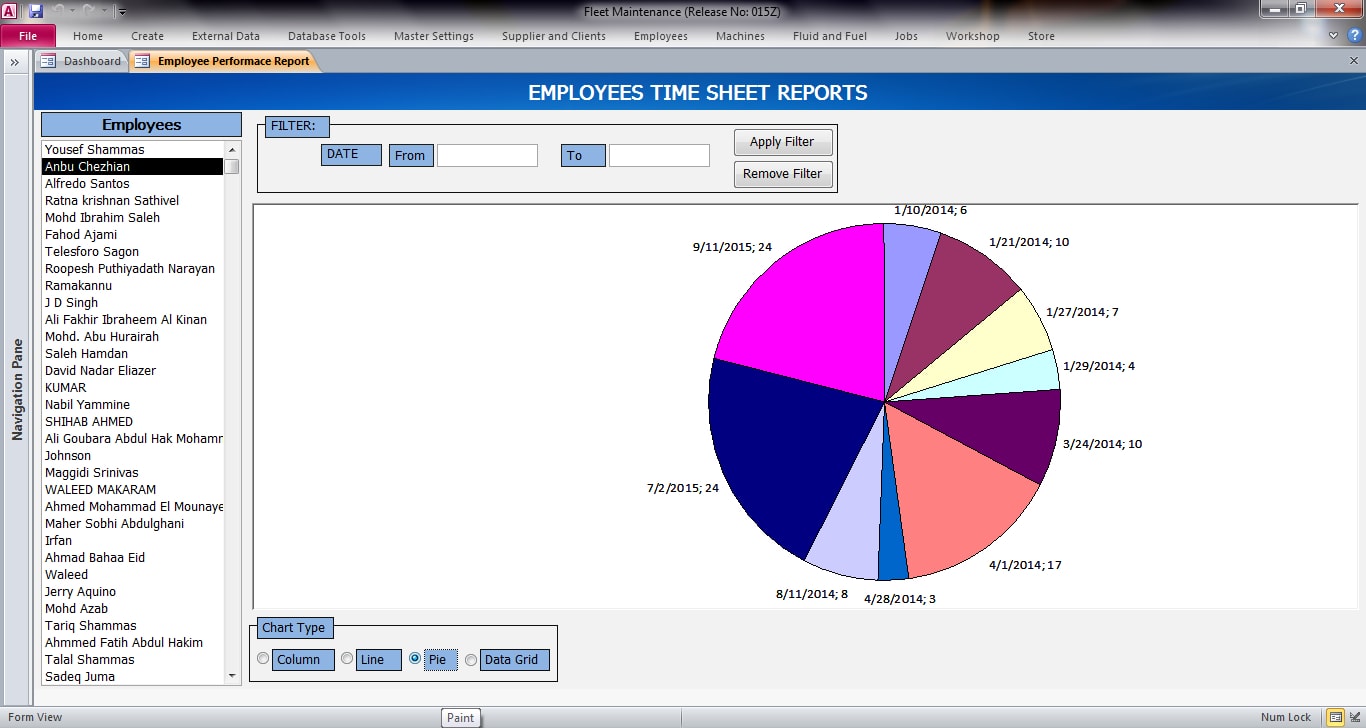Open the Master Settings tab
The height and width of the screenshot is (728, 1366).
point(434,36)
